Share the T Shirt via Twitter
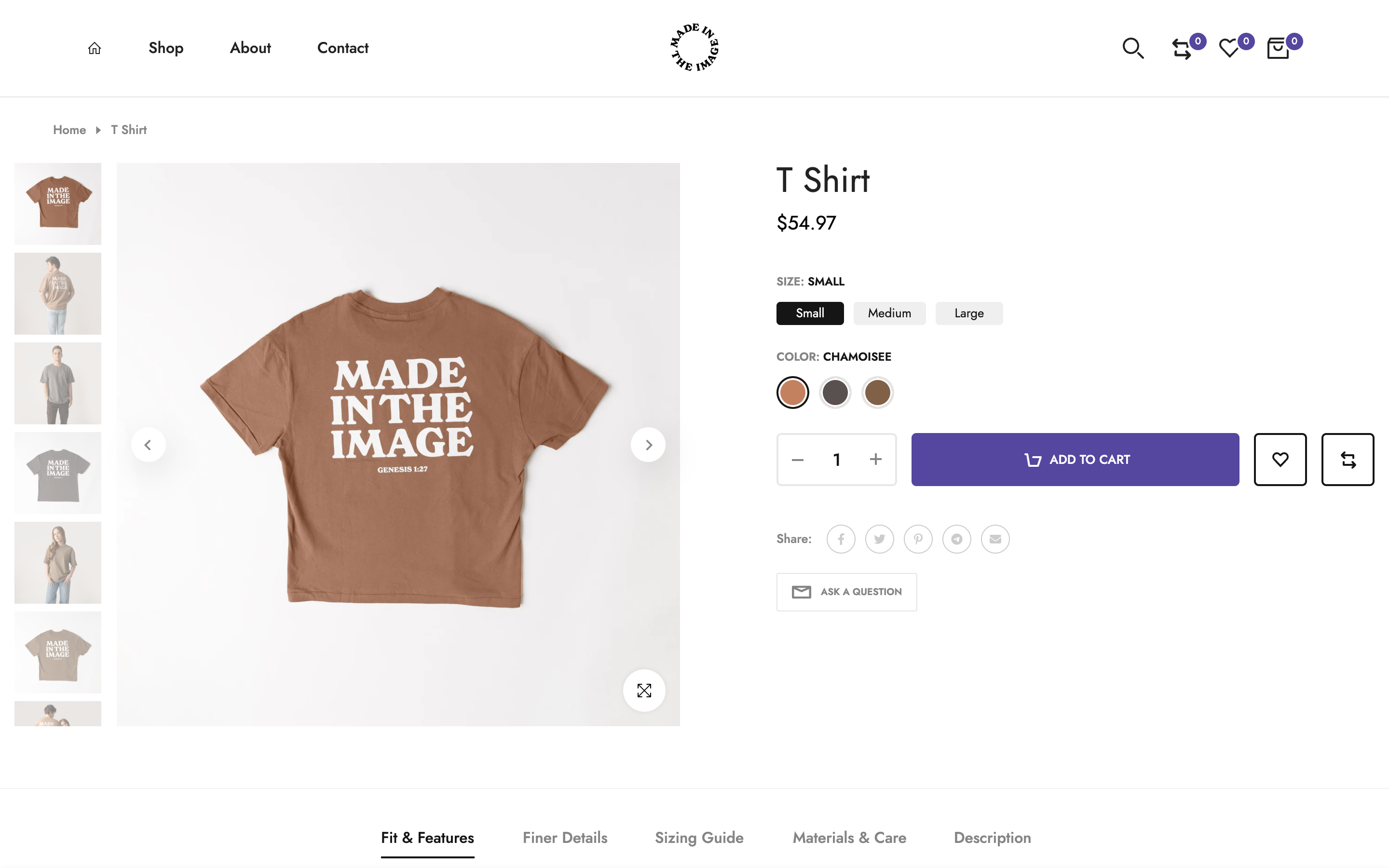The width and height of the screenshot is (1389, 868). point(879,539)
